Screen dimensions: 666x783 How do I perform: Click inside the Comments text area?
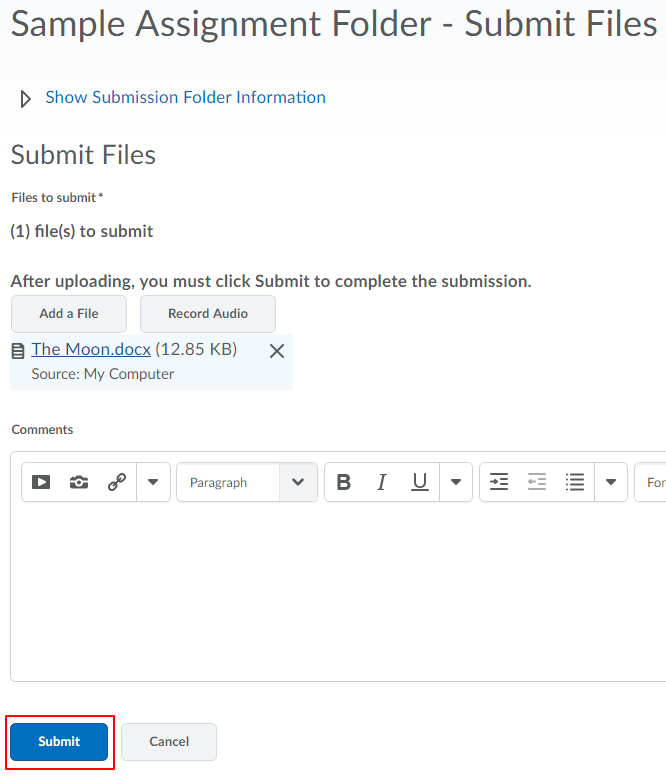coord(338,592)
